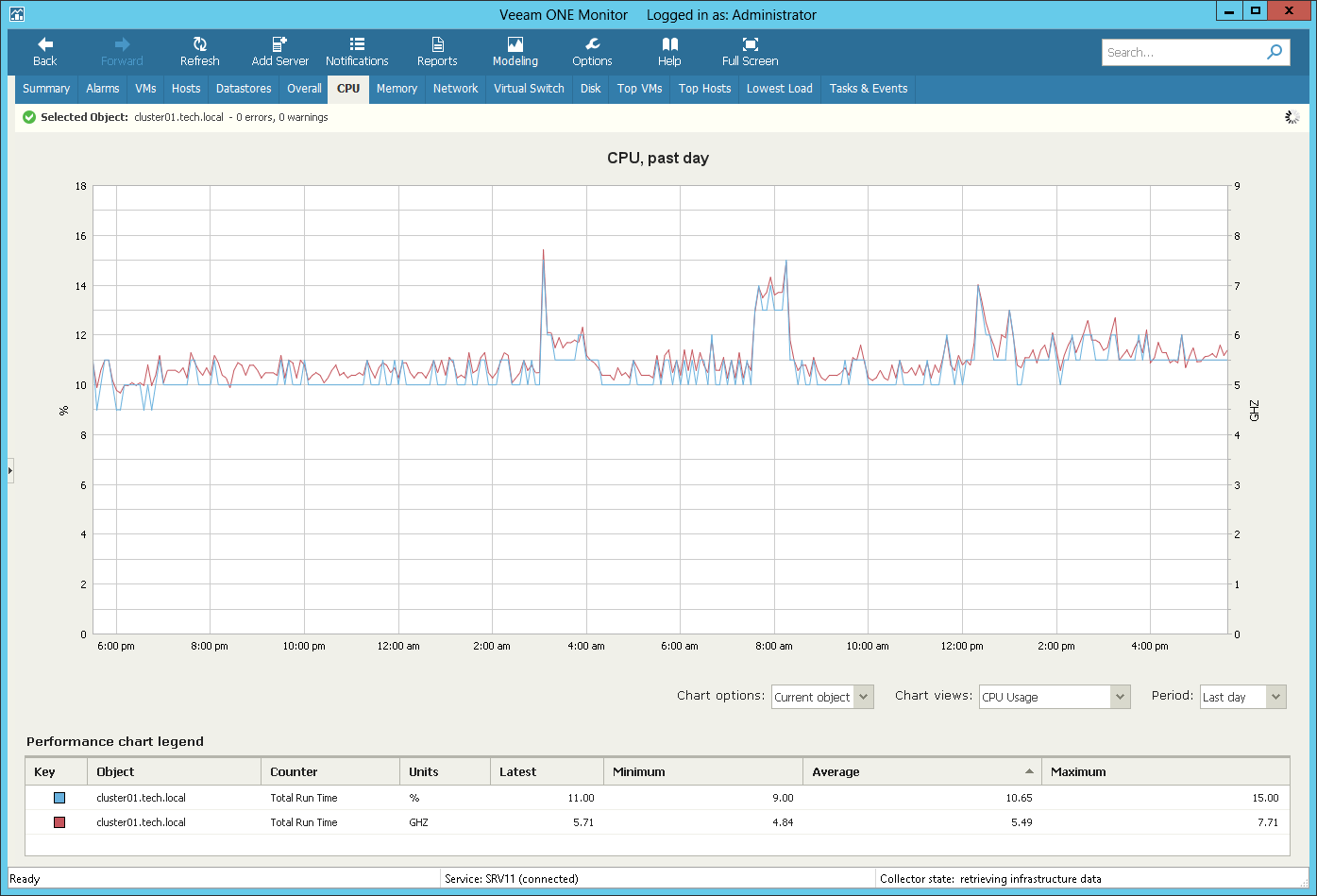Click the Latest value 11.00

coord(581,798)
